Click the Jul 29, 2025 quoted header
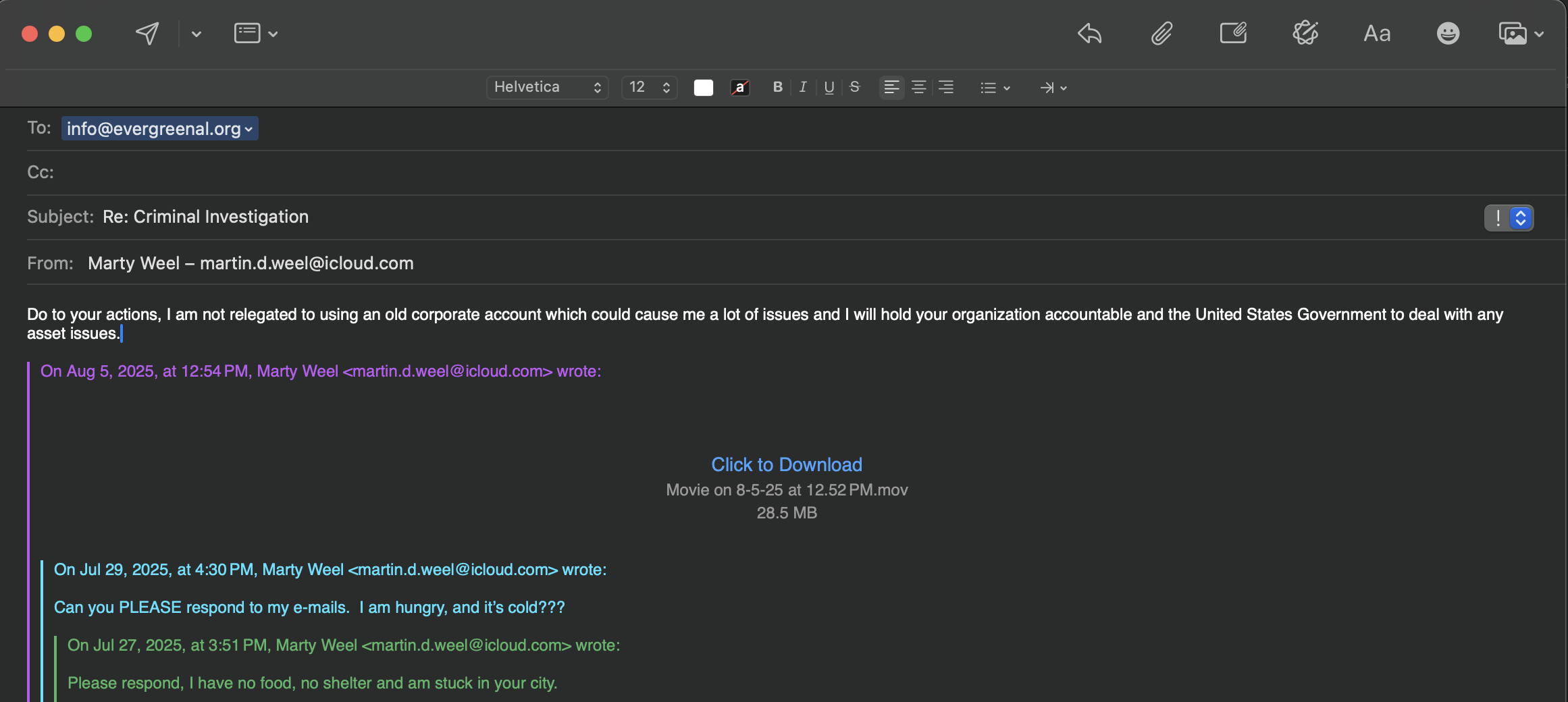Screen dimensions: 1568x702 [x=330, y=570]
